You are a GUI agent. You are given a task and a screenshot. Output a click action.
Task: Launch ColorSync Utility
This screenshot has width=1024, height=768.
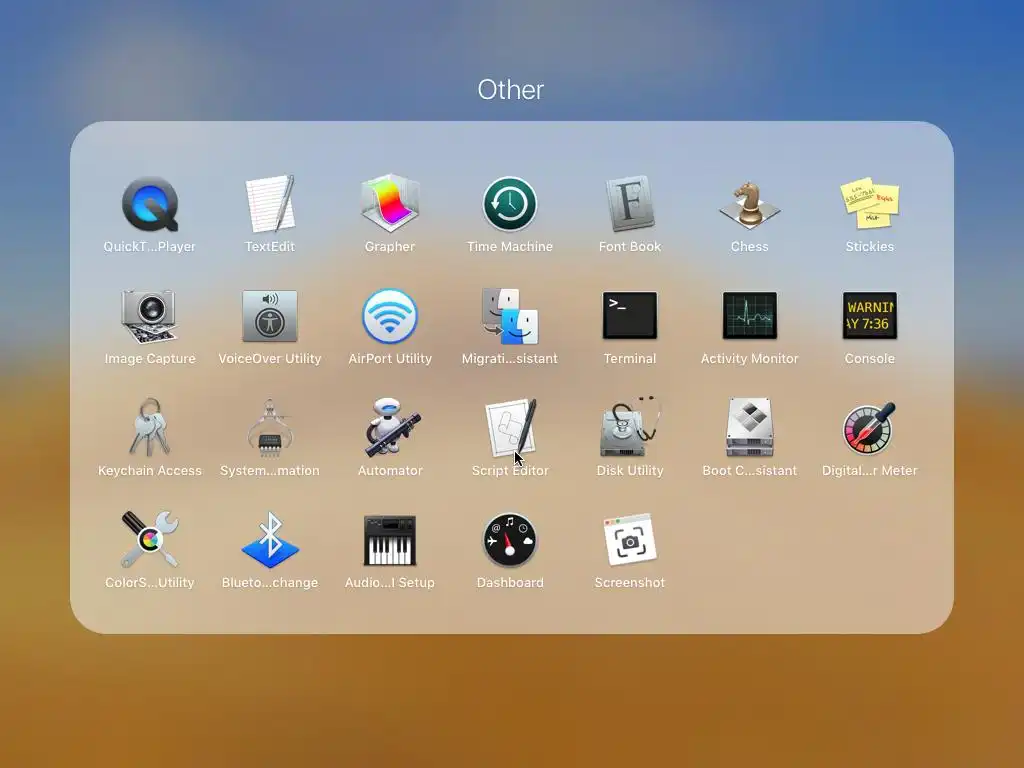[150, 539]
